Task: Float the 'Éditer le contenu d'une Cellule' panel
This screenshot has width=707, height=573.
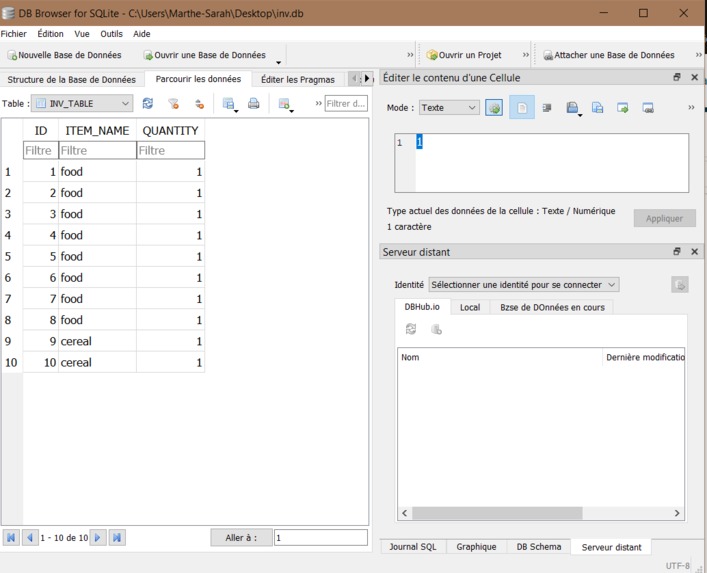Action: tap(677, 77)
